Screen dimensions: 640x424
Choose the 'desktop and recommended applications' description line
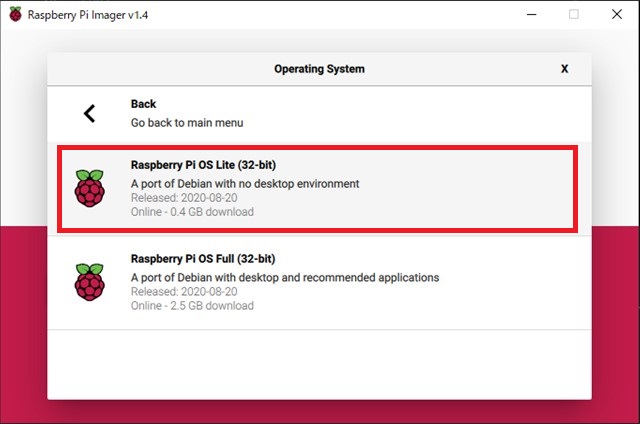point(285,277)
